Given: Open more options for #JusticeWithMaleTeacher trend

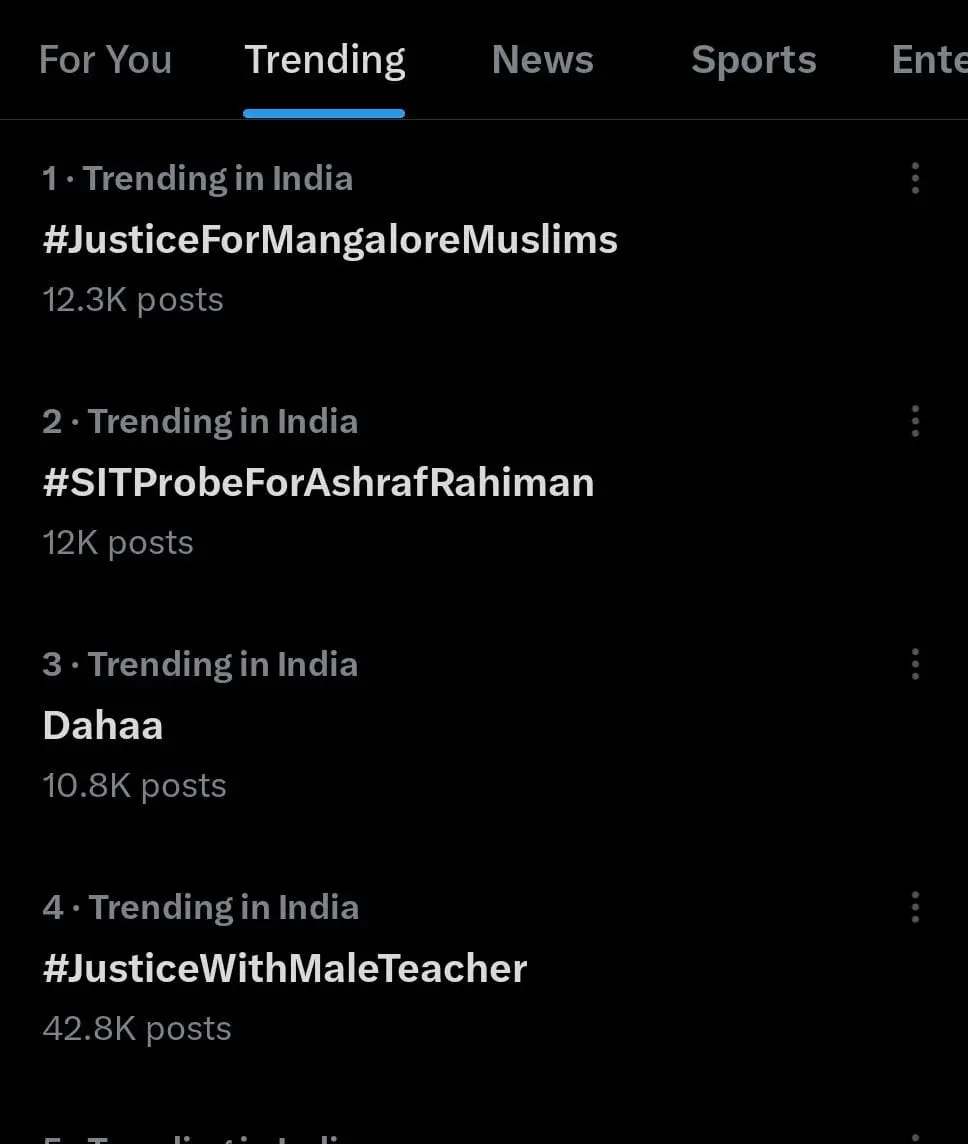Looking at the screenshot, I should pos(915,907).
